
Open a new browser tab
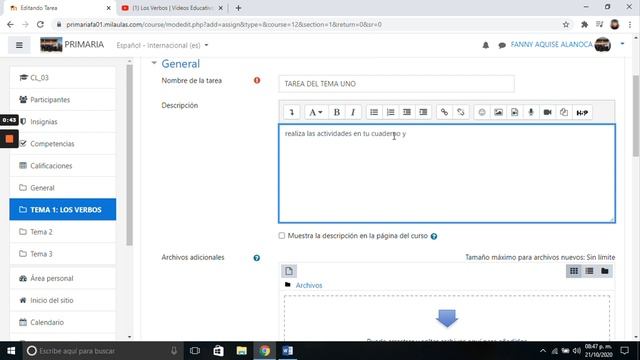pos(238,8)
